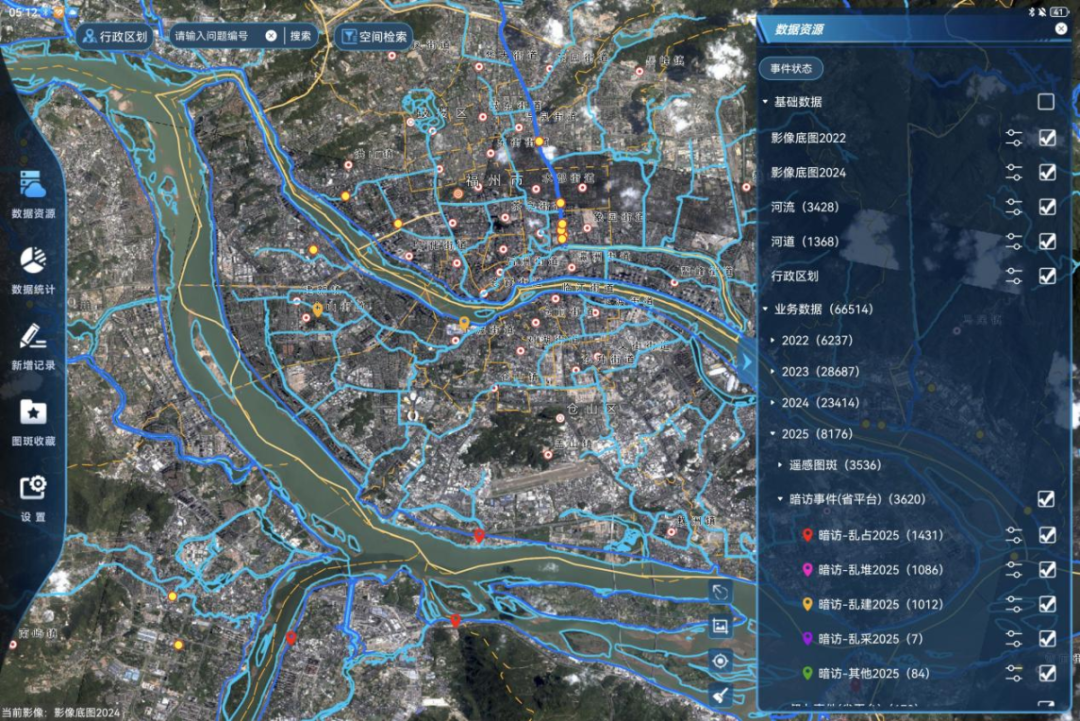Click the image crop tool icon
The width and height of the screenshot is (1080, 721).
point(719,627)
